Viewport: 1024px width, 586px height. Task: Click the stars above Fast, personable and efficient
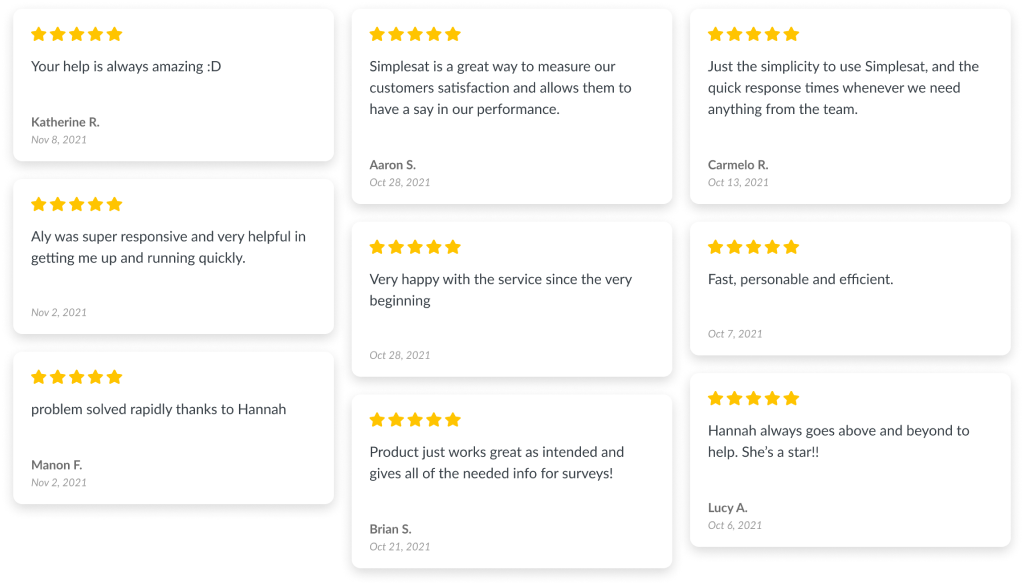click(x=753, y=247)
